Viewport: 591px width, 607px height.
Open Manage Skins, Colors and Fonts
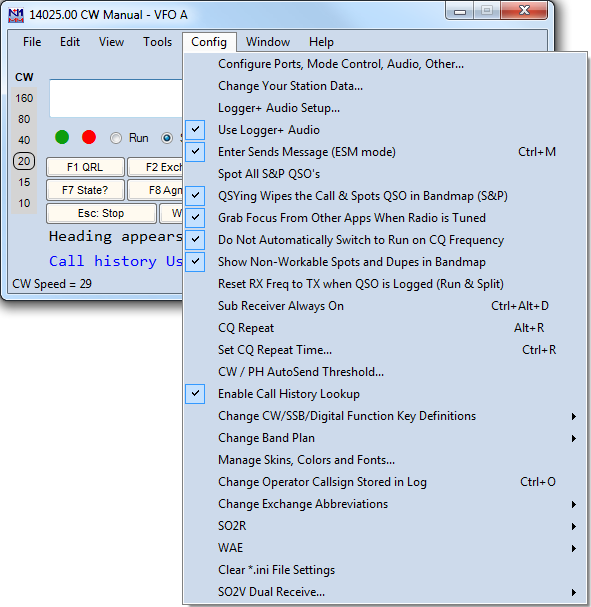(385, 460)
